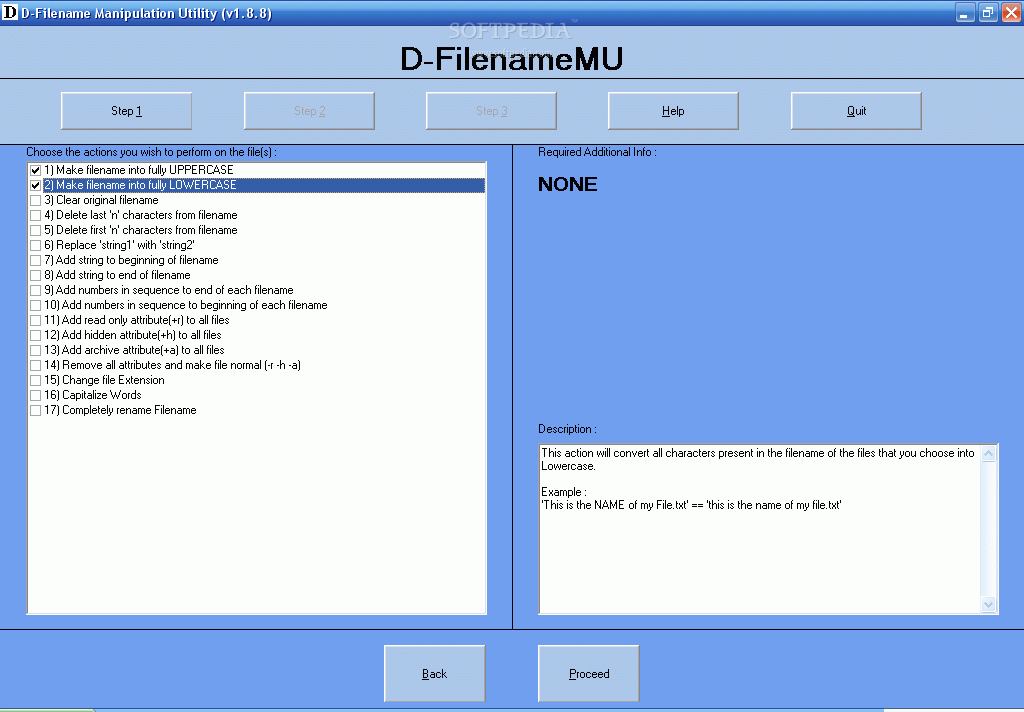Tick checkbox 9 for sequence numbers at end

(x=35, y=291)
